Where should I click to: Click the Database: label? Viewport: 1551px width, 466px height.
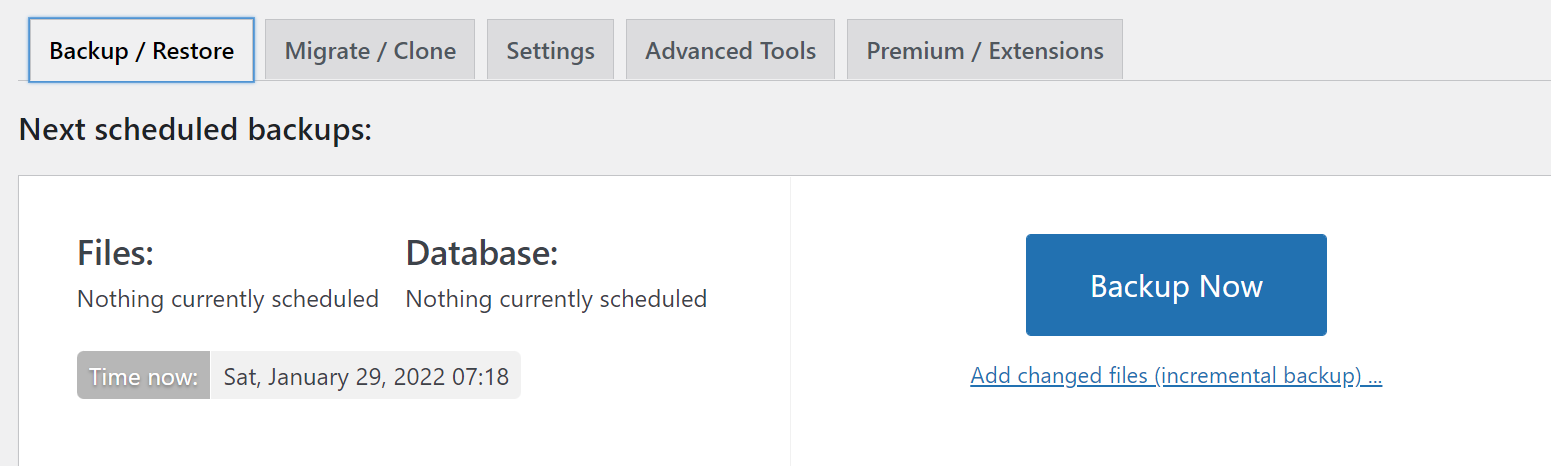481,253
